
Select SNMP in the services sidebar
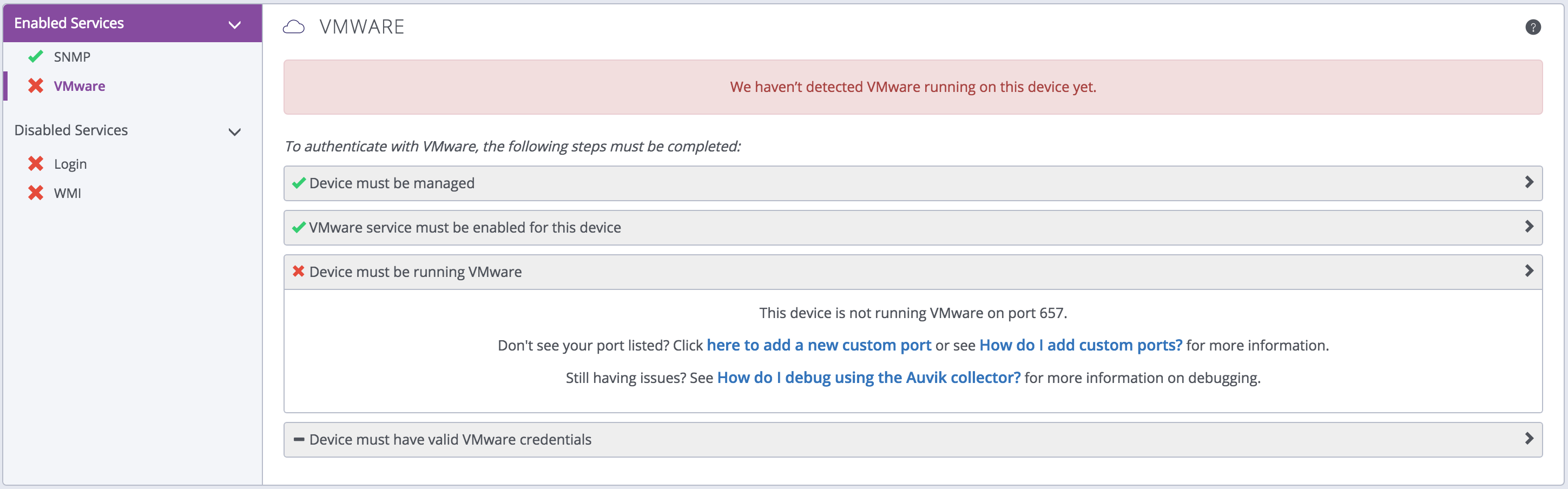pyautogui.click(x=72, y=57)
